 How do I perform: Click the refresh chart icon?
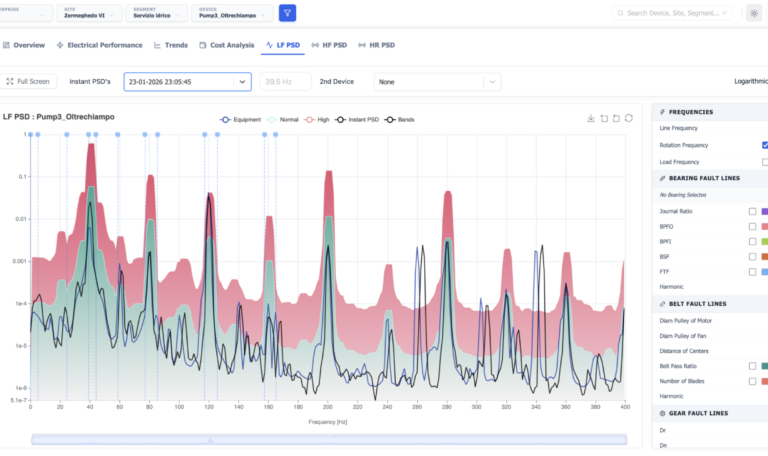(629, 119)
